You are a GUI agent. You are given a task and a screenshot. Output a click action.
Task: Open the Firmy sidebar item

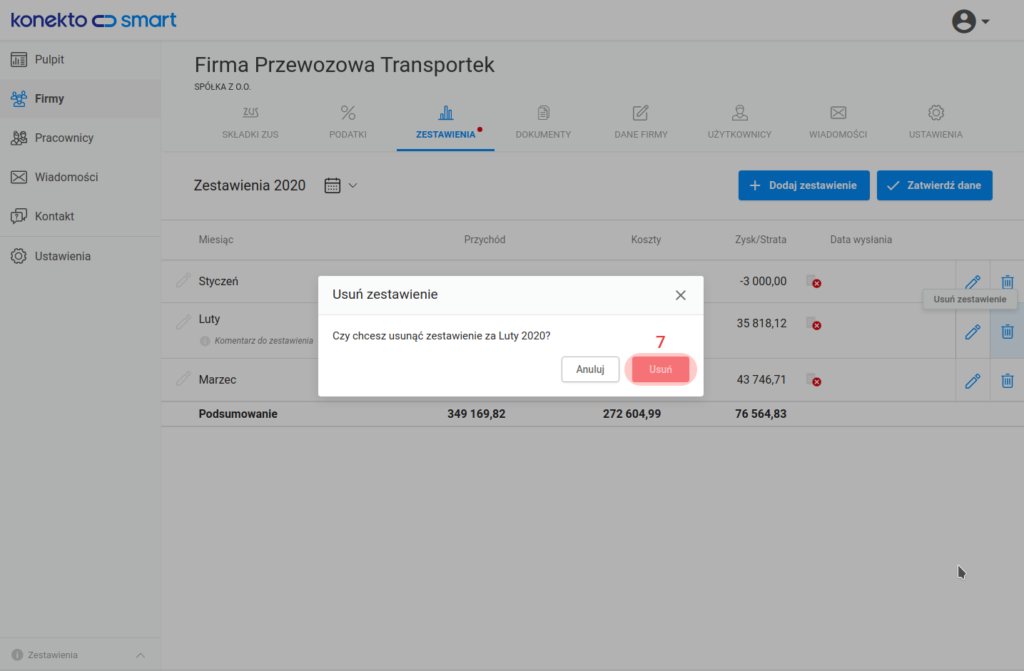80,99
